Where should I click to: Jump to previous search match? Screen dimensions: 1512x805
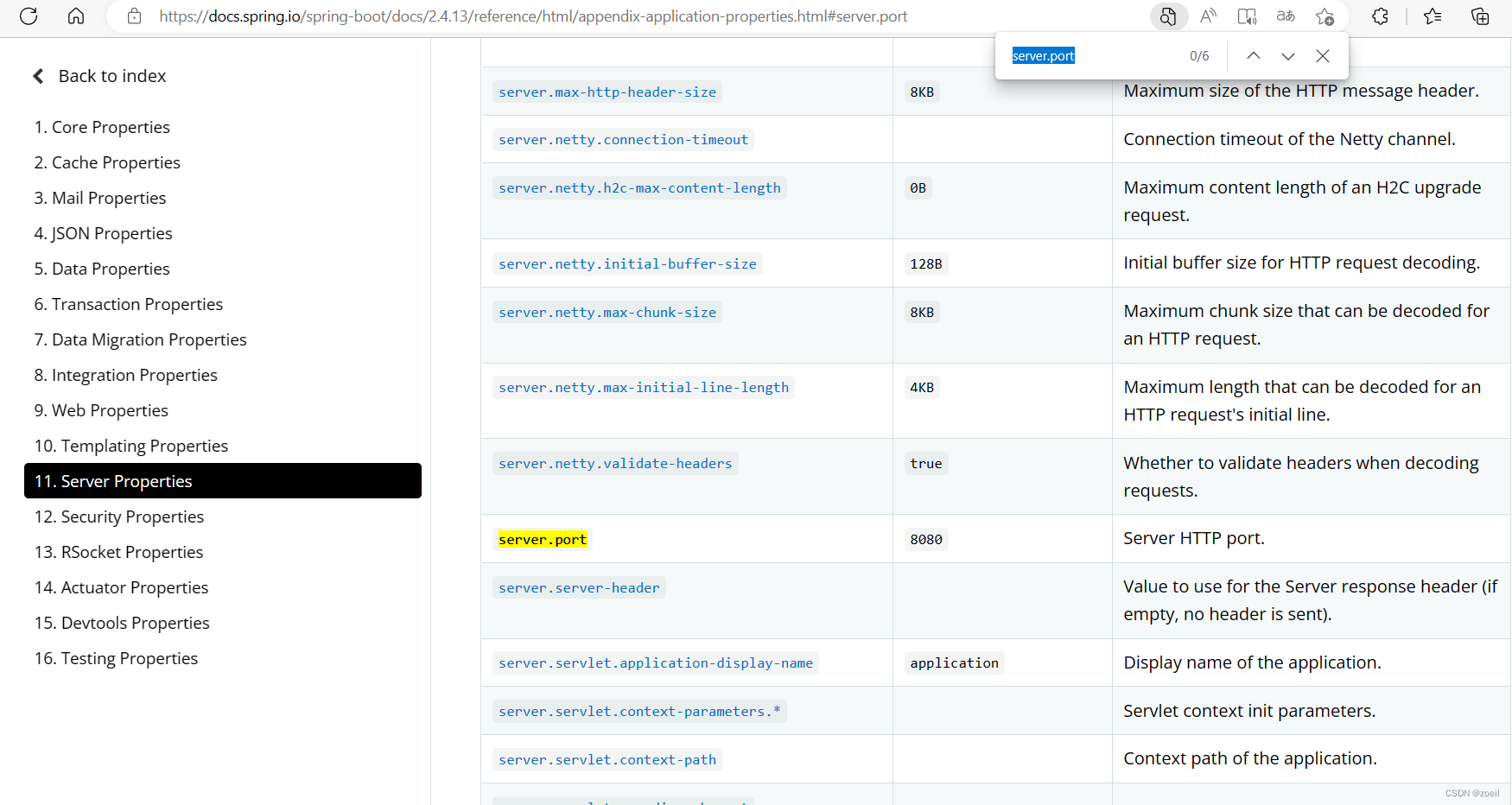tap(1253, 55)
